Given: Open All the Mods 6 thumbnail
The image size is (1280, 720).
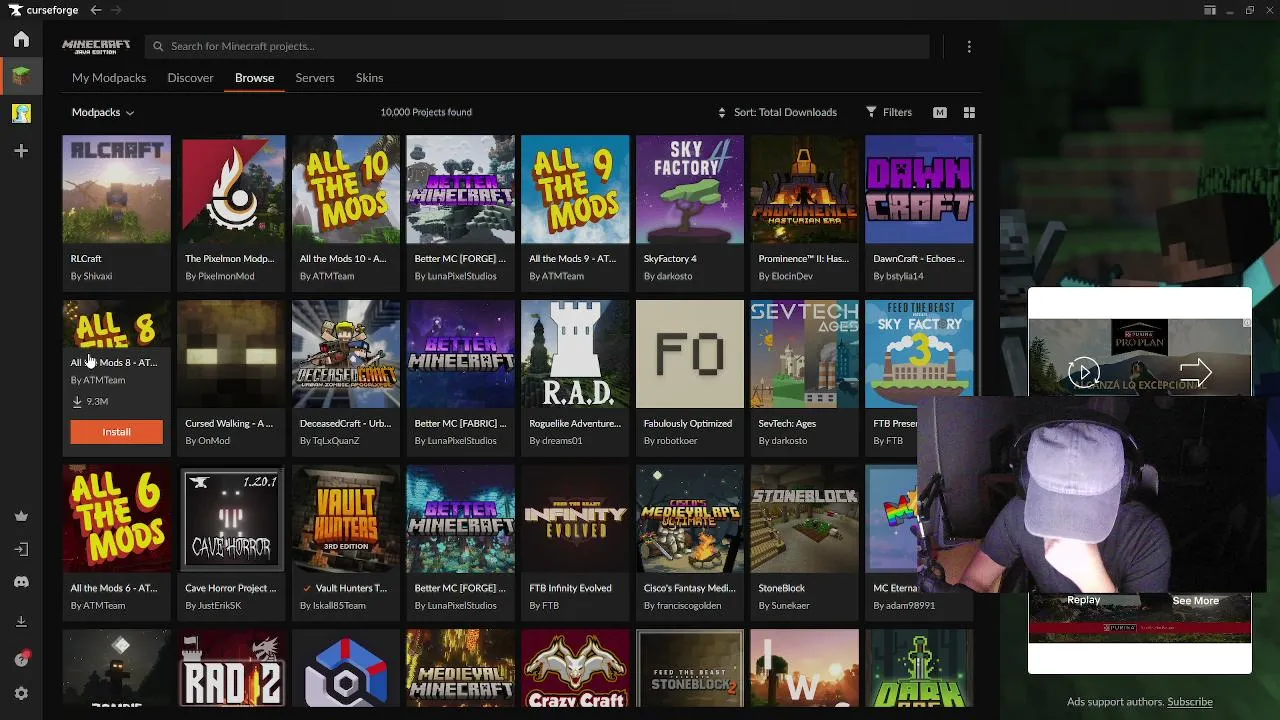Looking at the screenshot, I should point(117,520).
